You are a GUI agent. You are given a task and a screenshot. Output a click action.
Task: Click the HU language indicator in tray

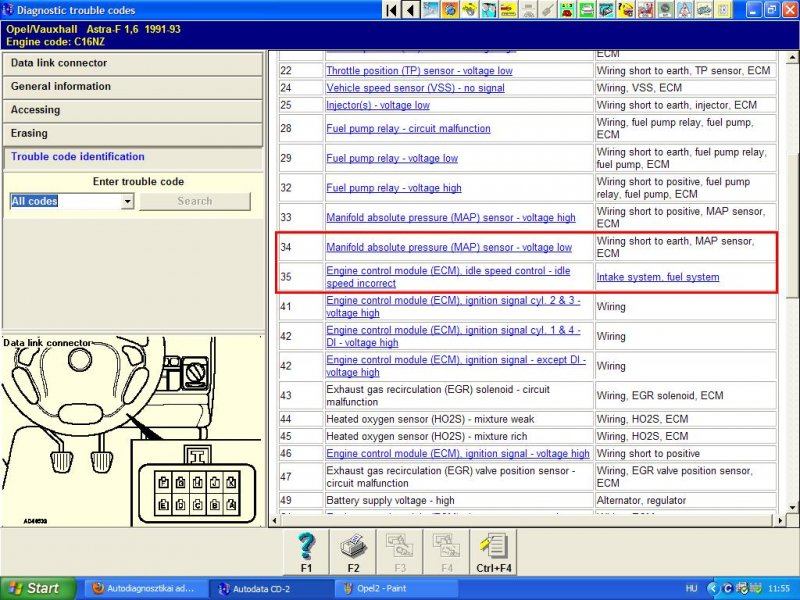691,588
